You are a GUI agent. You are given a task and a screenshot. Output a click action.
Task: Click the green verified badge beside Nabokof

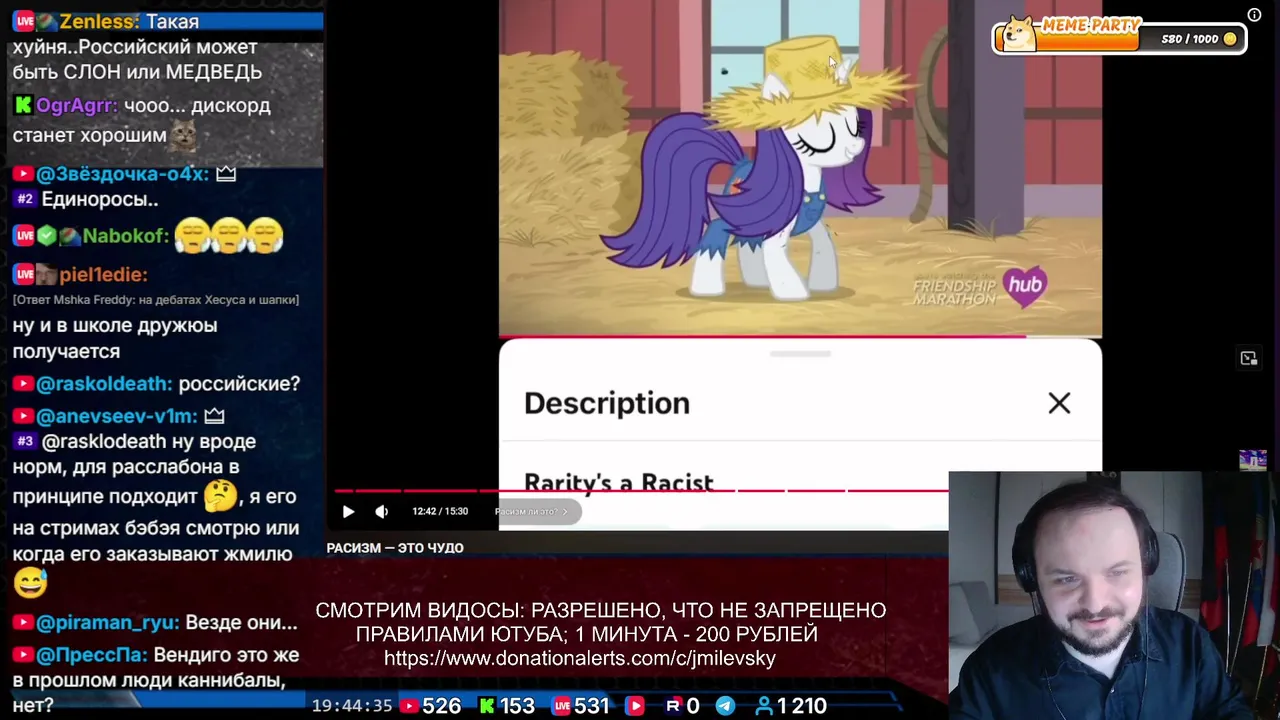pyautogui.click(x=47, y=236)
